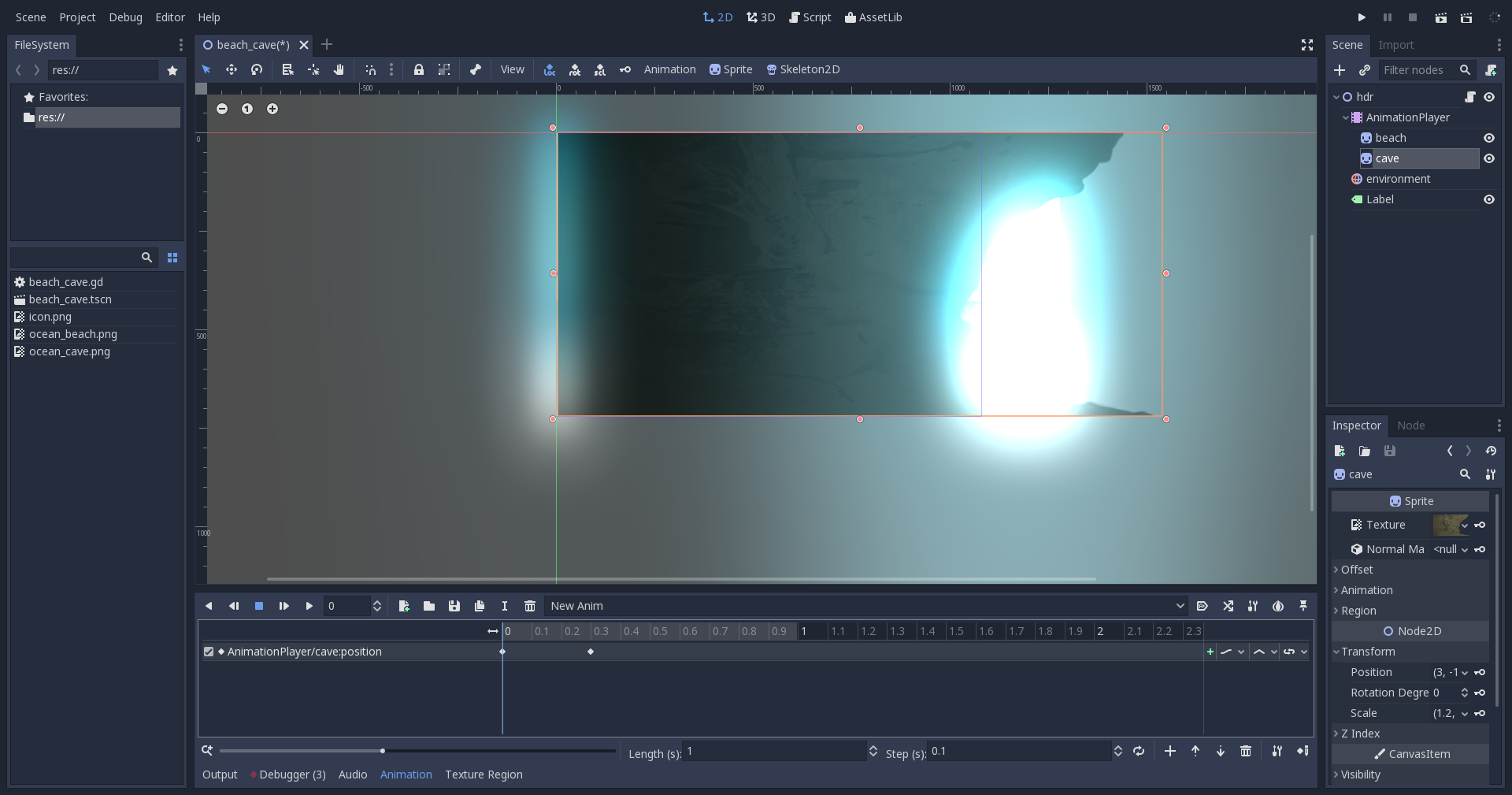Viewport: 1512px width, 795px height.
Task: Open the Project menu
Action: [x=76, y=17]
